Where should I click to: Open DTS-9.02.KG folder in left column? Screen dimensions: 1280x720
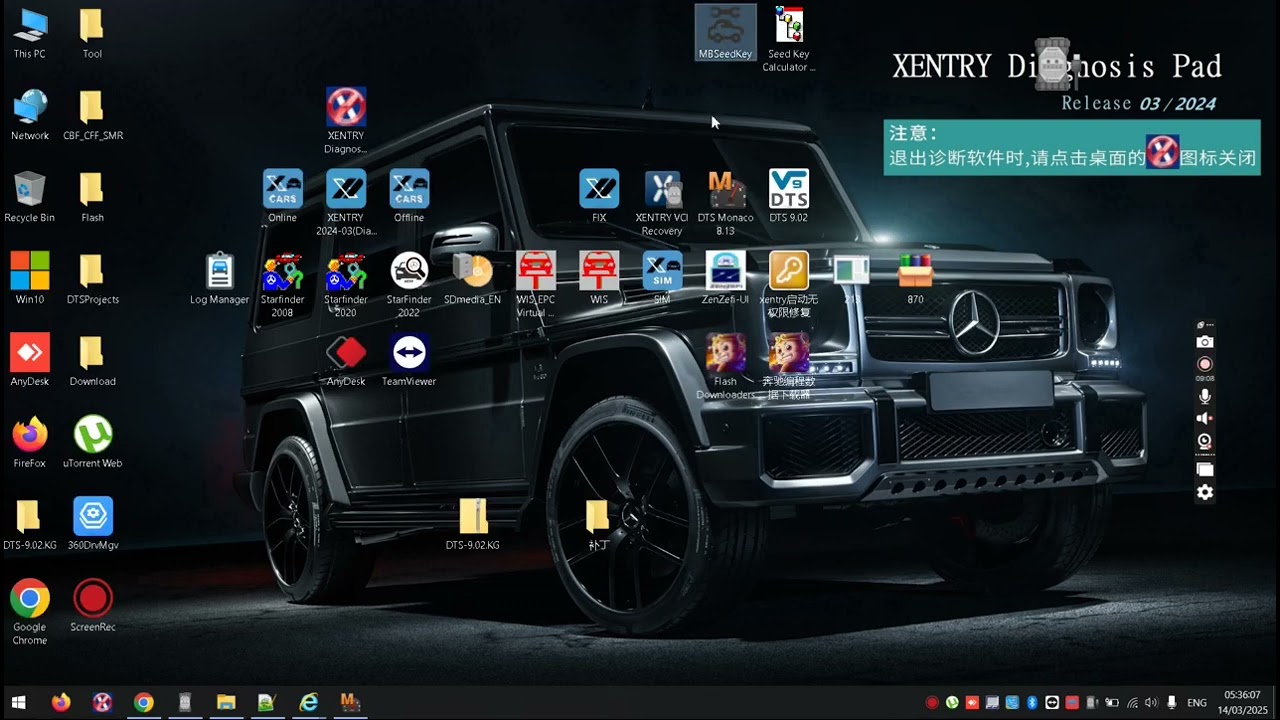pyautogui.click(x=28, y=524)
